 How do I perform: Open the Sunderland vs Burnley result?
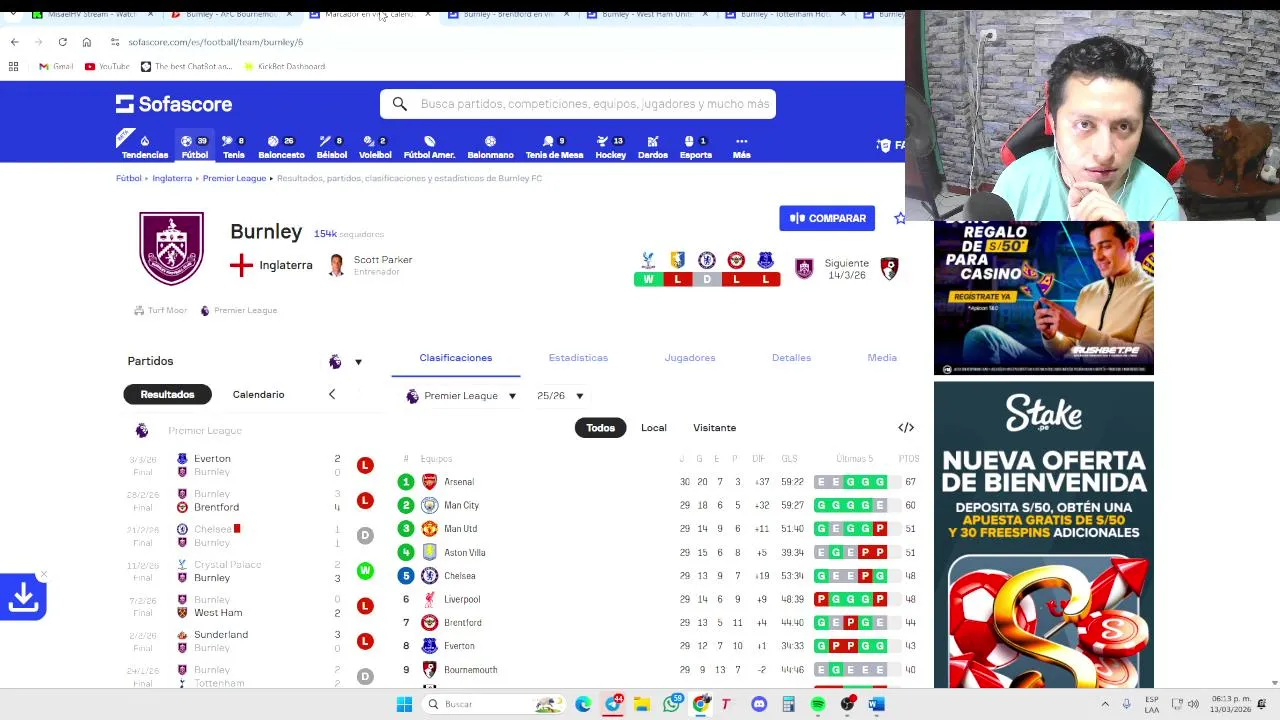click(250, 641)
